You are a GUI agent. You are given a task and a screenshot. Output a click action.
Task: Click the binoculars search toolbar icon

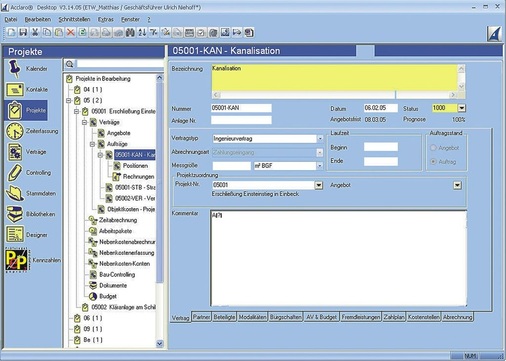coord(130,32)
